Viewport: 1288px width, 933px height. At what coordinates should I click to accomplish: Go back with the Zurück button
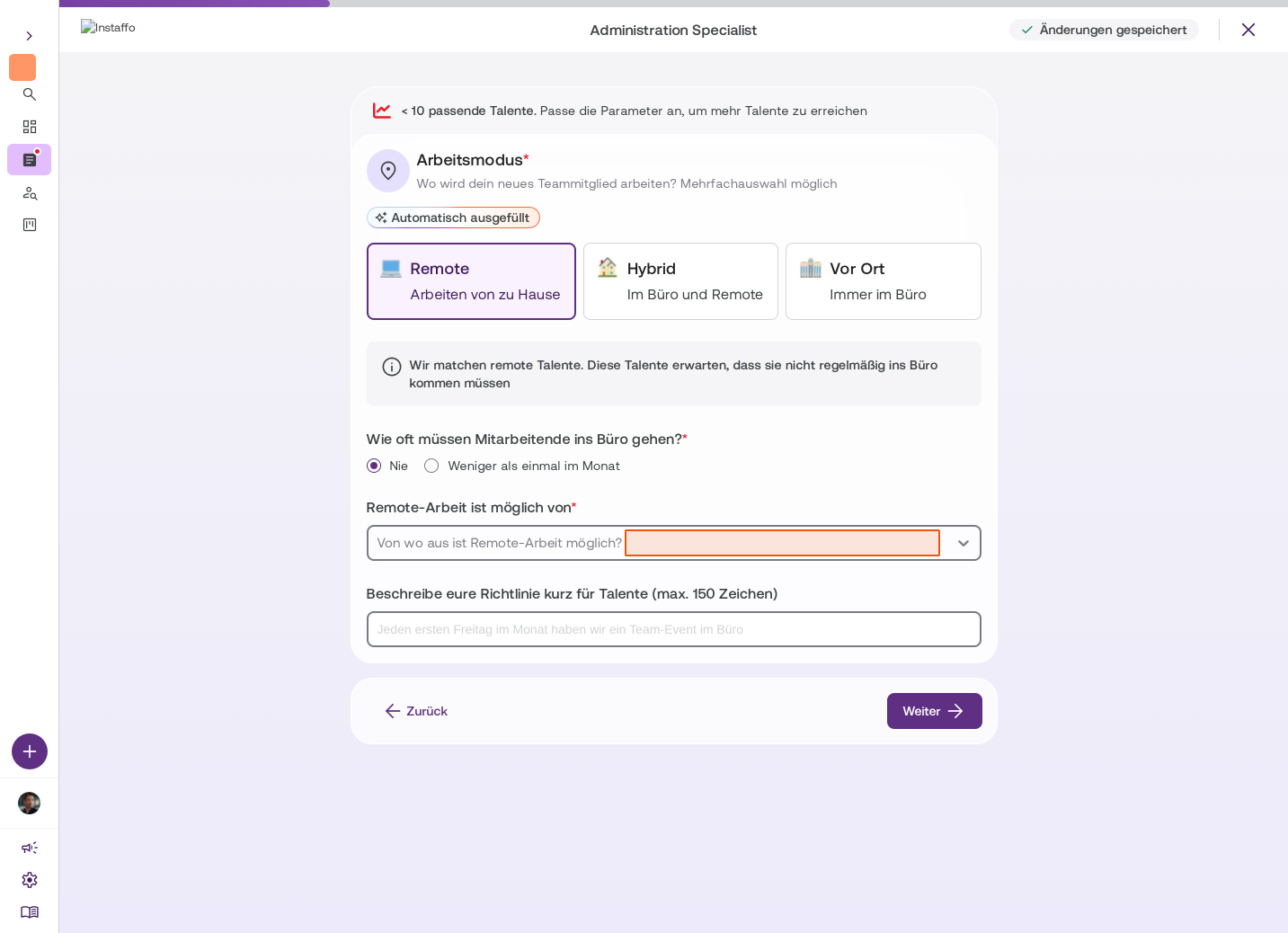click(416, 711)
